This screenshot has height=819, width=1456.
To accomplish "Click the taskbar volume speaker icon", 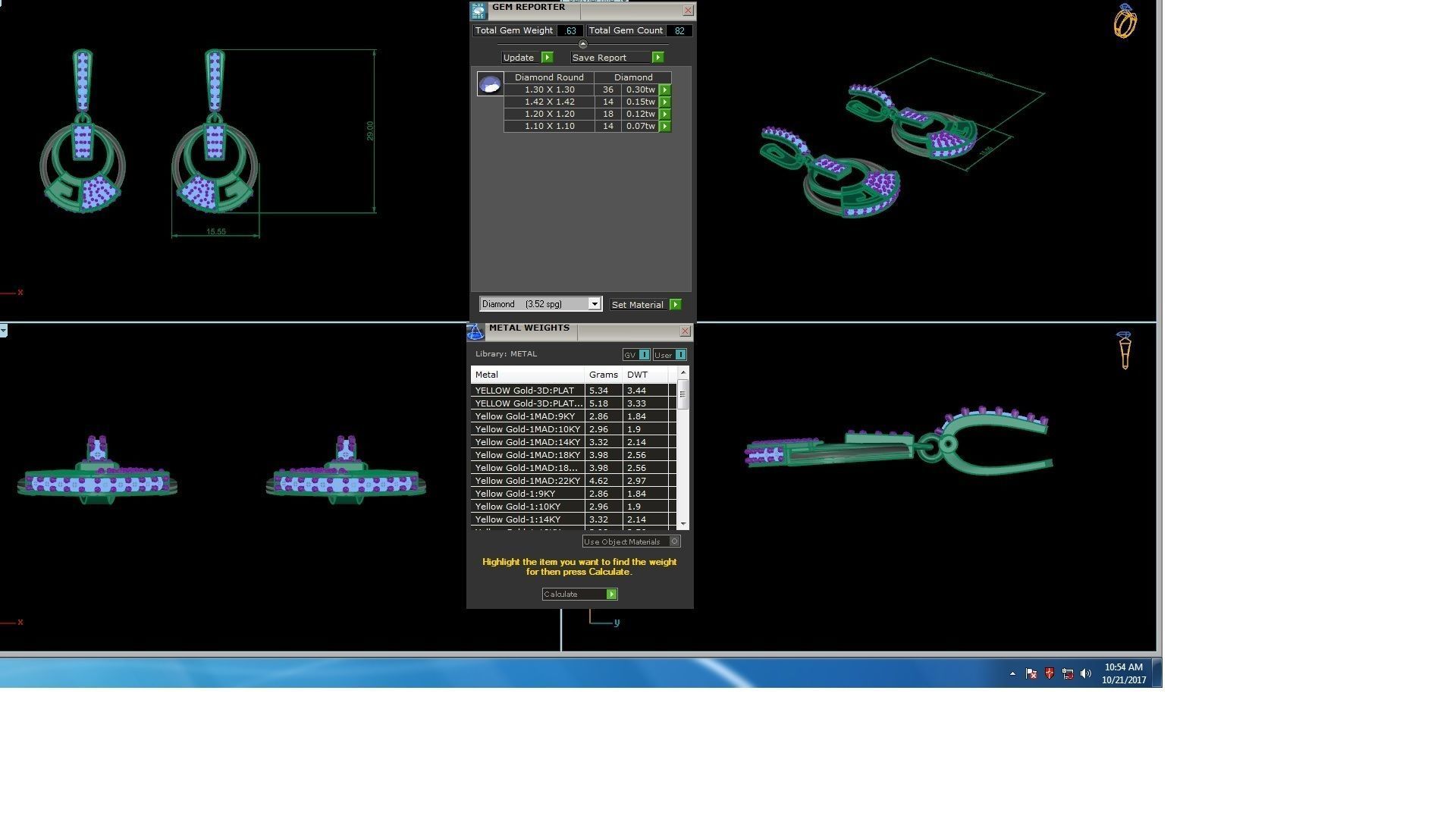I will tap(1086, 673).
